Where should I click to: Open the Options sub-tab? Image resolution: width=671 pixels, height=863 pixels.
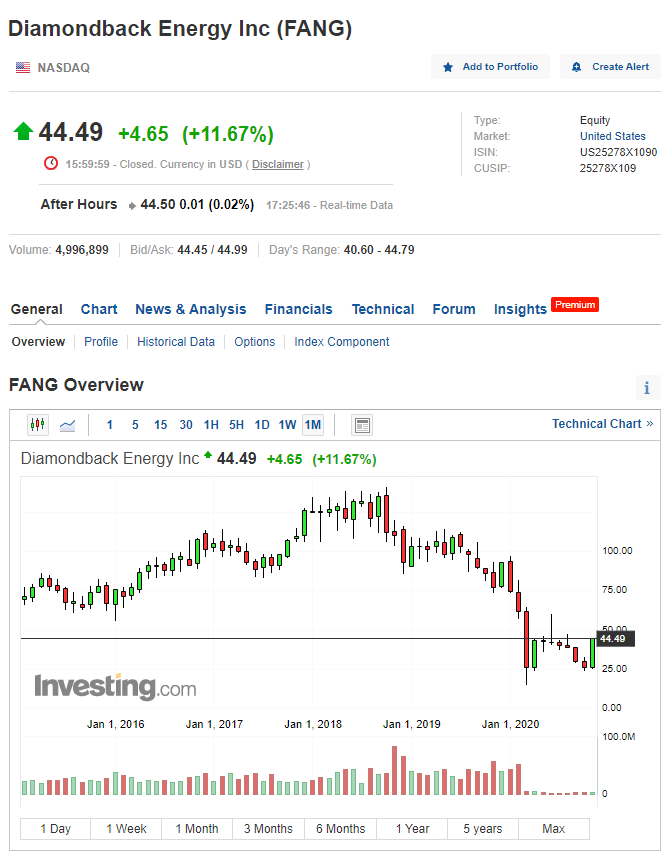[x=254, y=342]
